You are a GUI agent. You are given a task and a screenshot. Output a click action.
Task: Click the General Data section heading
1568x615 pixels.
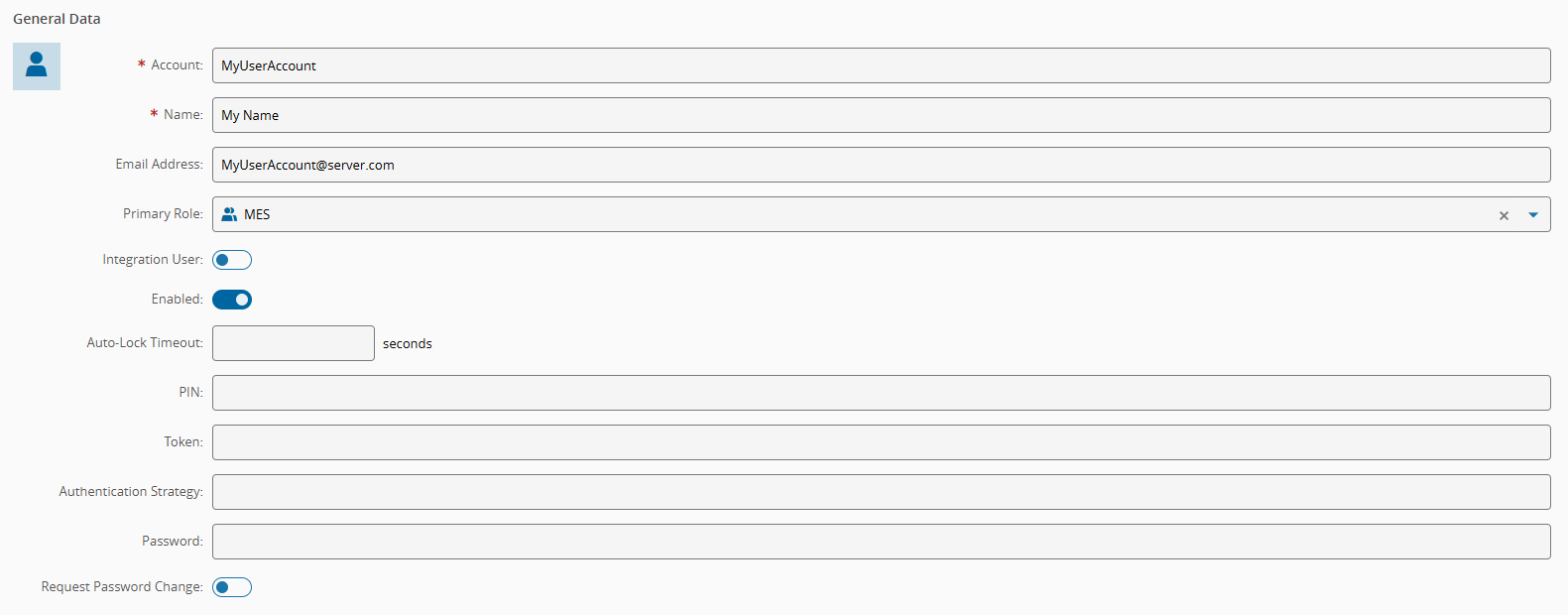click(57, 19)
